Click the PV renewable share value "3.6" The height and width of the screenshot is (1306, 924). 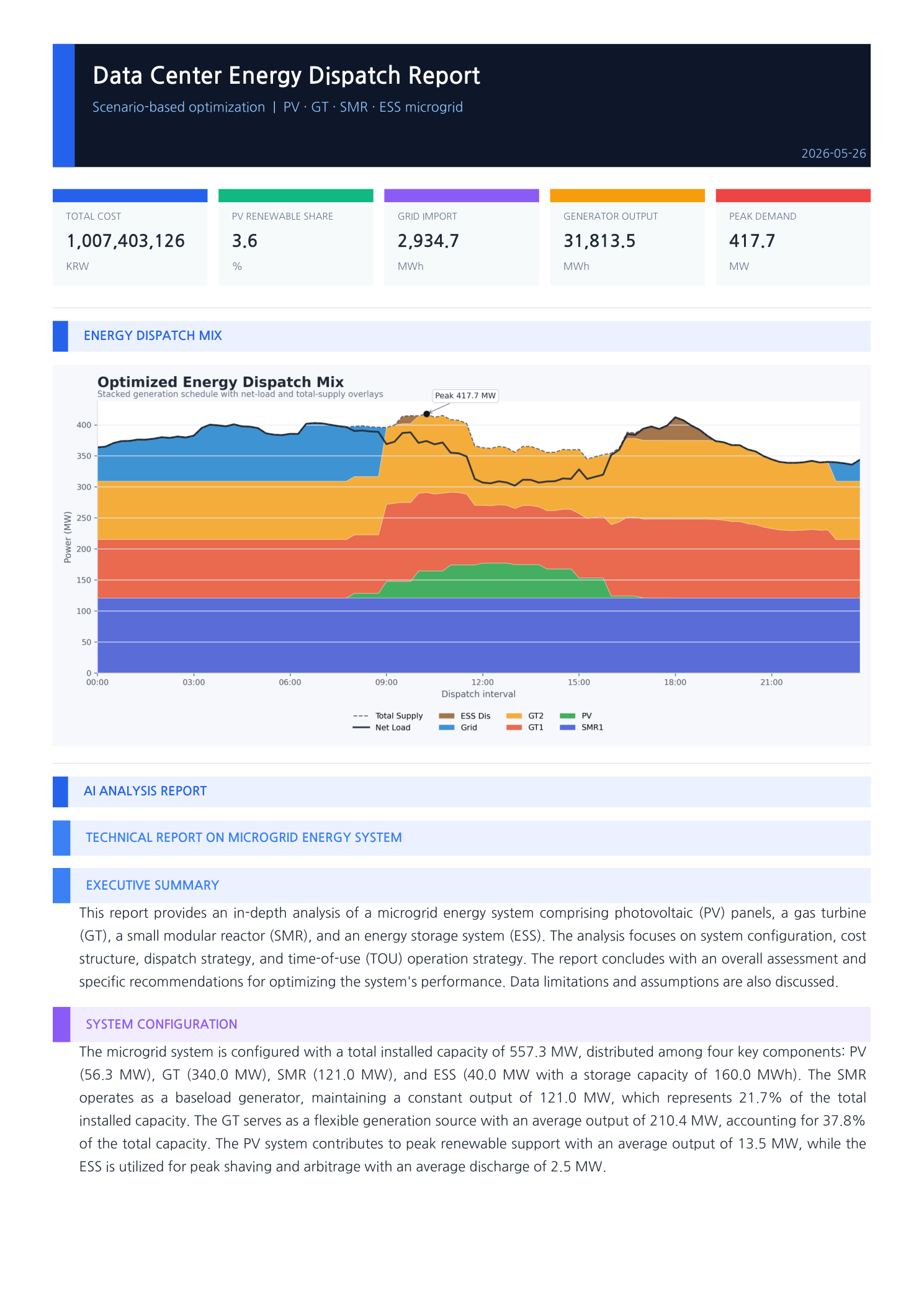click(x=244, y=241)
